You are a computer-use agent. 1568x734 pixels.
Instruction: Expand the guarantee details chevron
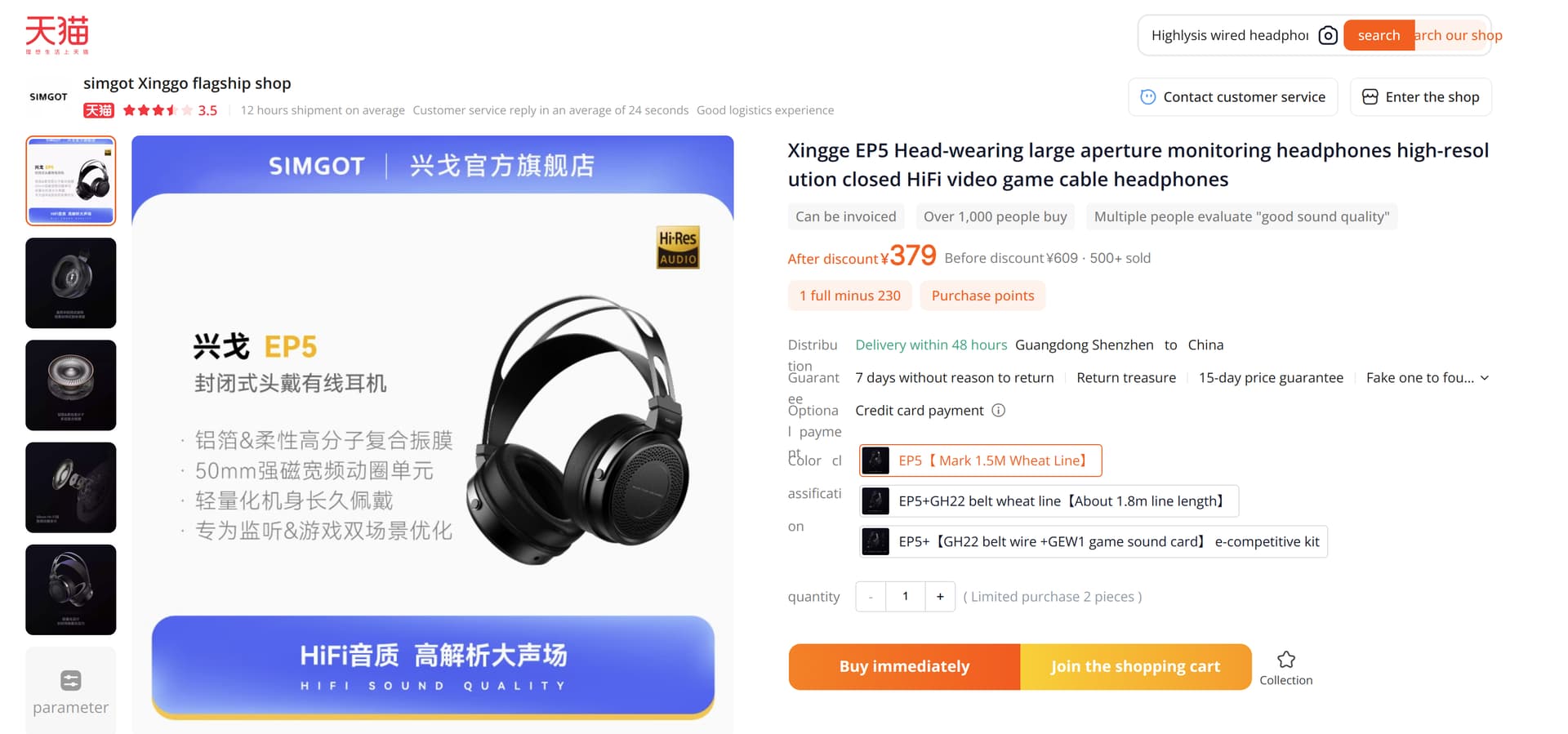pyautogui.click(x=1485, y=378)
